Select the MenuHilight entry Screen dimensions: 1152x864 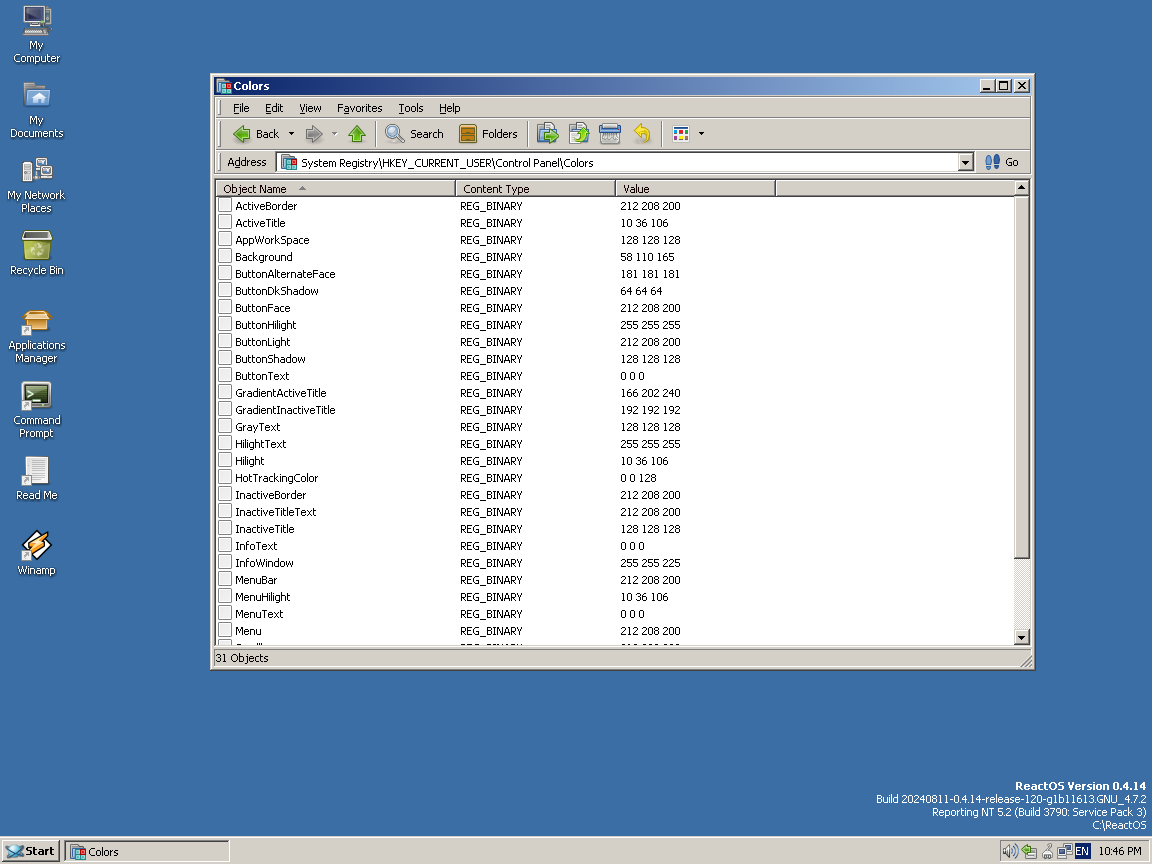tap(262, 597)
